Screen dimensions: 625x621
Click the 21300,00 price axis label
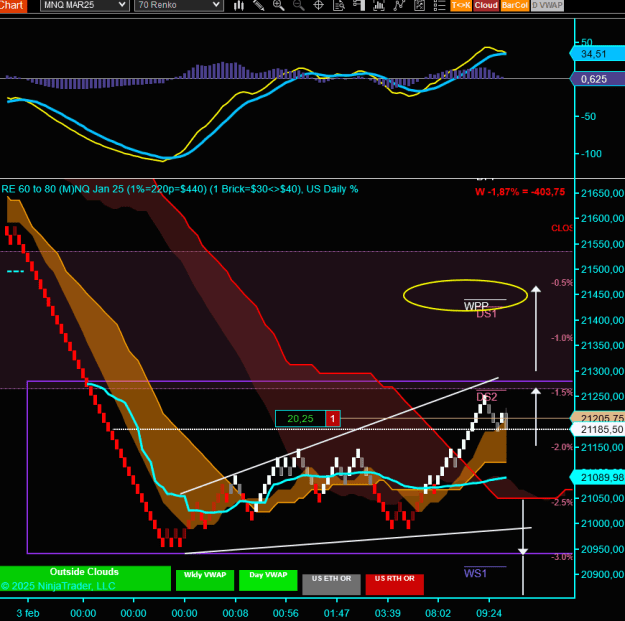point(602,371)
